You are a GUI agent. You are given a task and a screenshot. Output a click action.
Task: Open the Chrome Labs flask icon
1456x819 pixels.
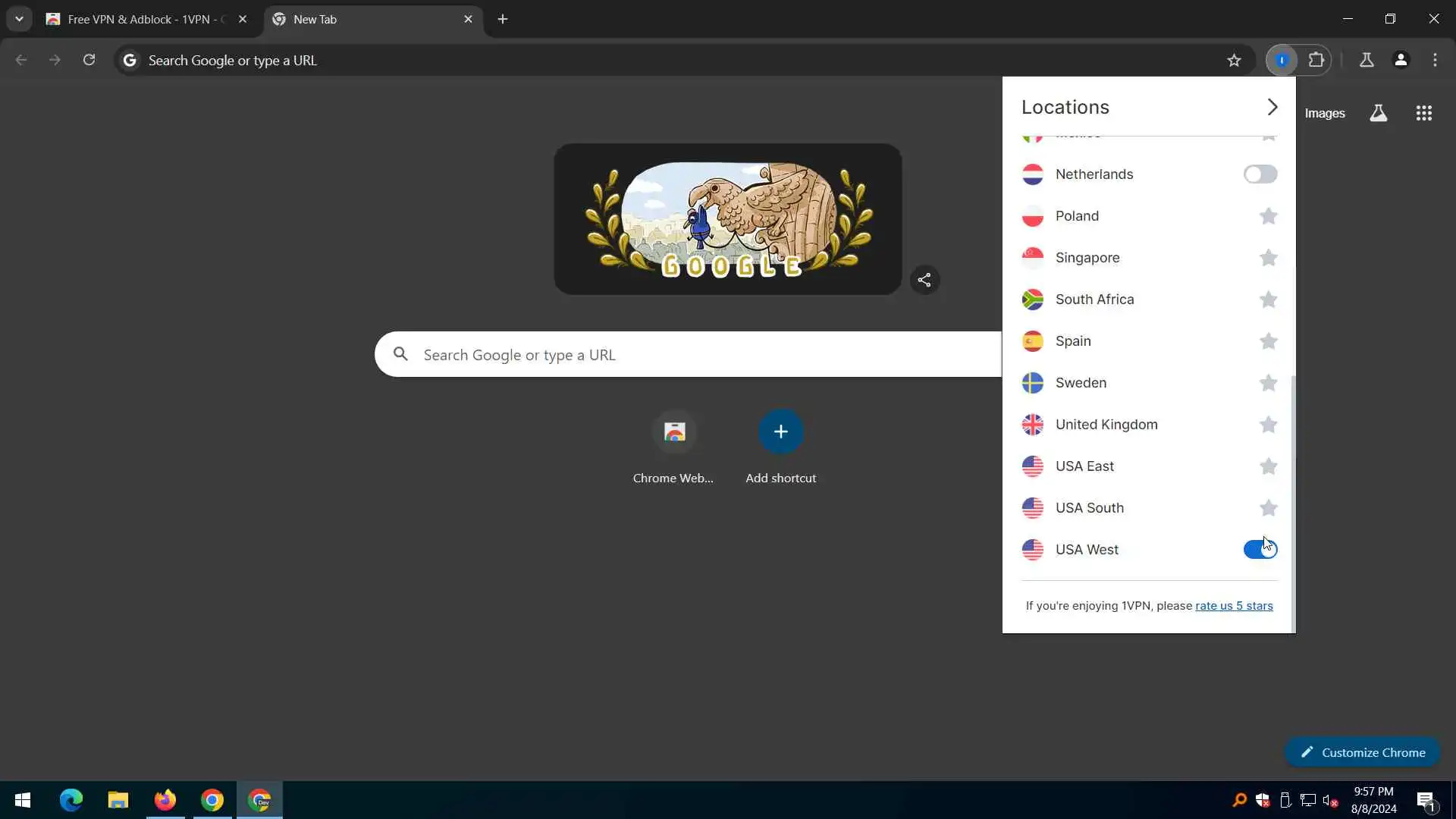[x=1367, y=60]
